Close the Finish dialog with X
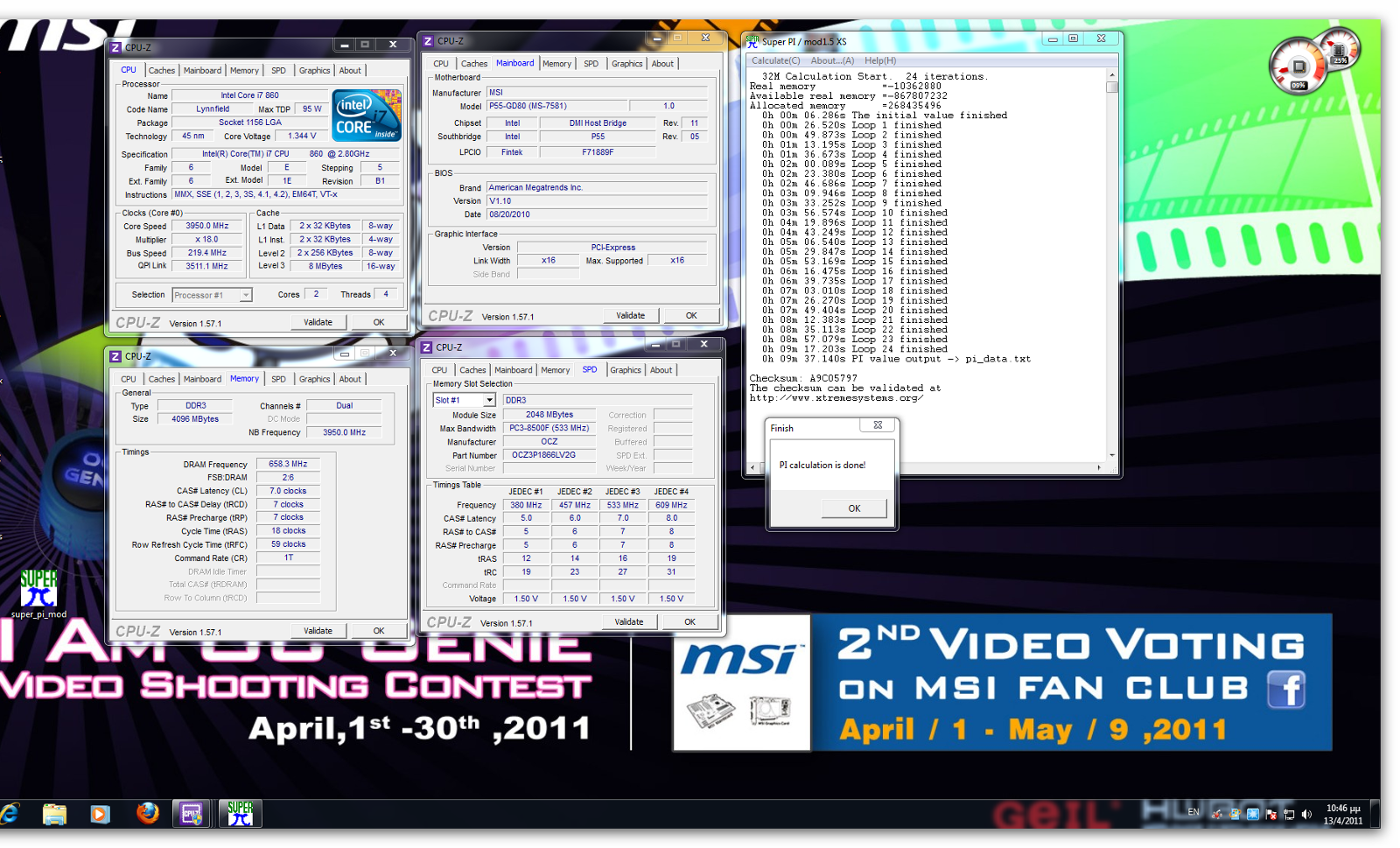1400x848 pixels. [878, 425]
